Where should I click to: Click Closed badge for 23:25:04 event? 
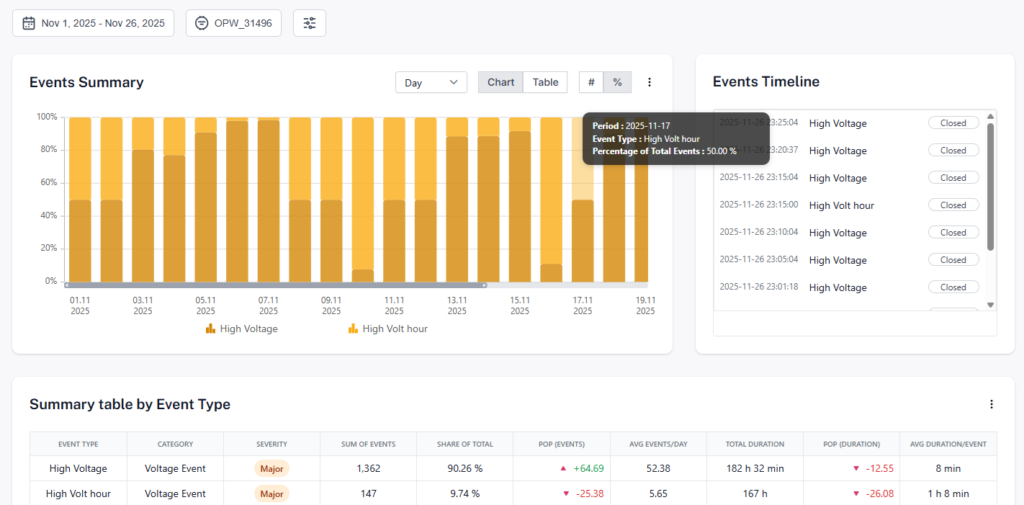[x=953, y=123]
